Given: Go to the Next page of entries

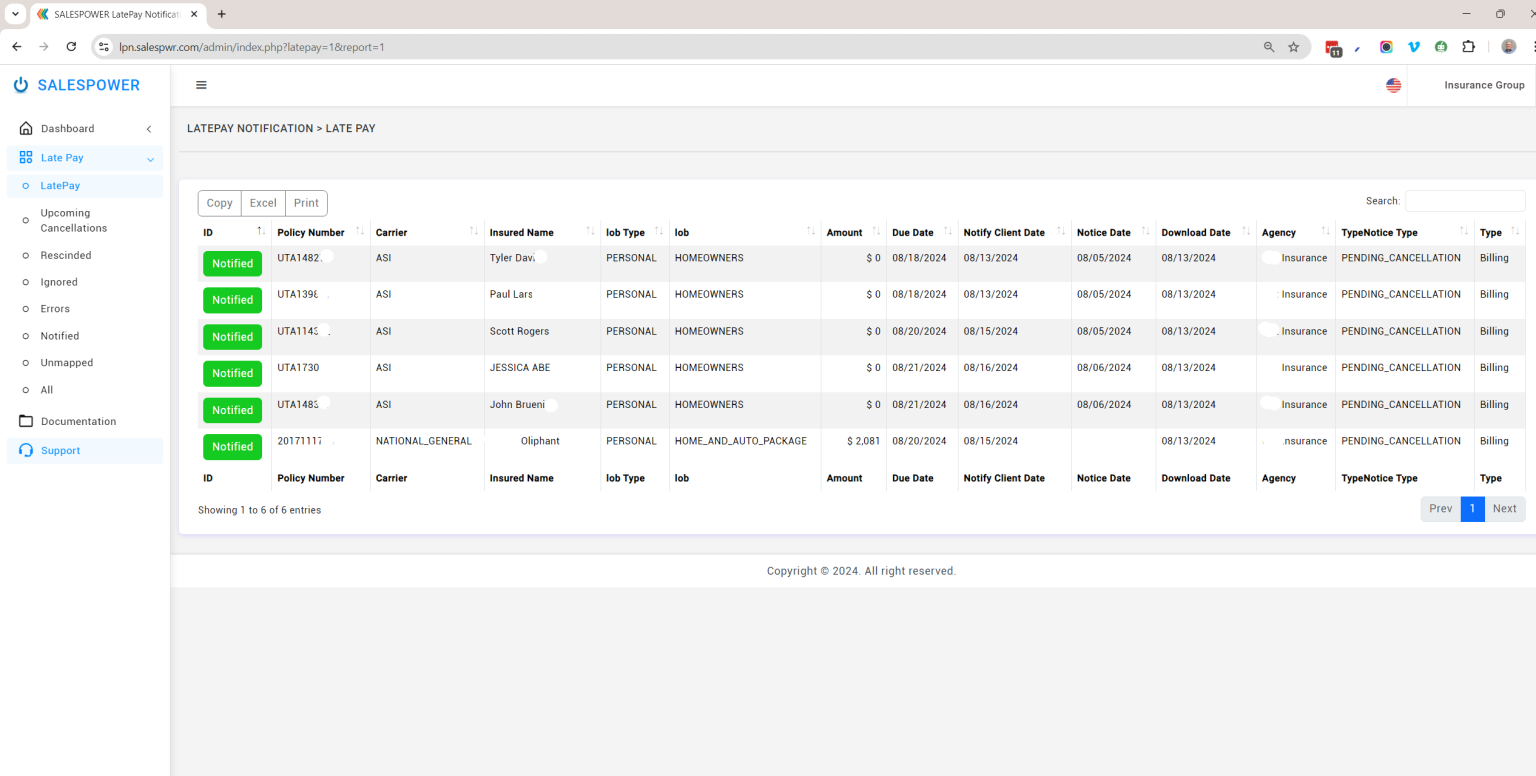Looking at the screenshot, I should pyautogui.click(x=1505, y=509).
